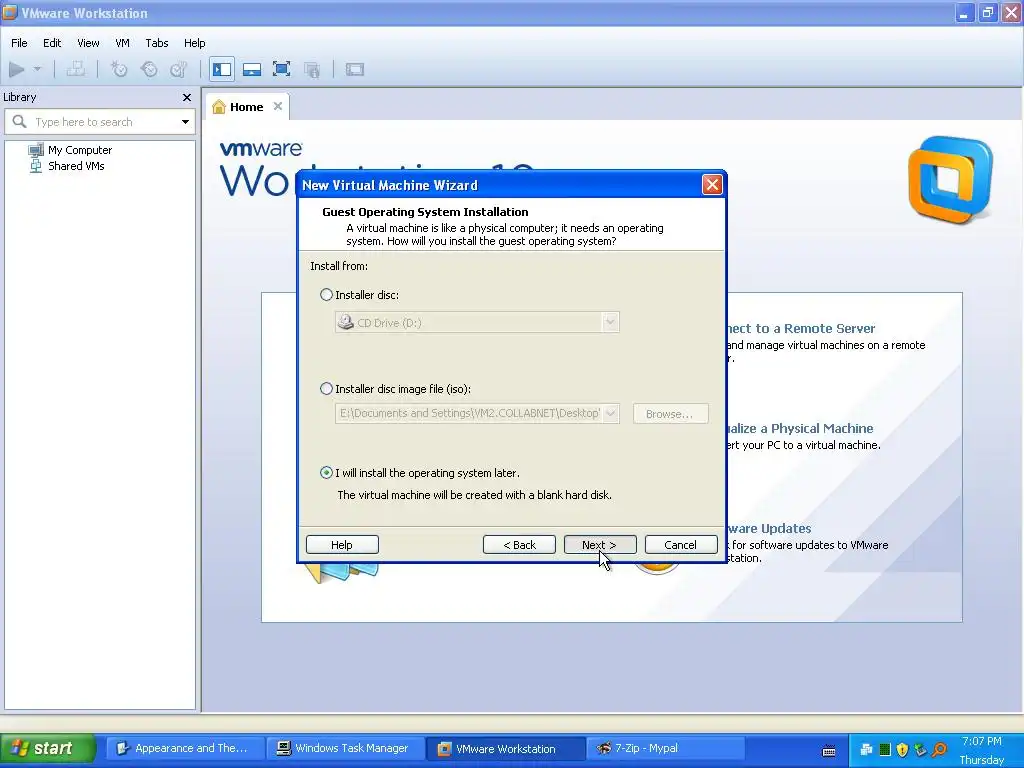The image size is (1024, 768).
Task: Open the CD Drive (D:) dropdown
Action: pyautogui.click(x=477, y=323)
